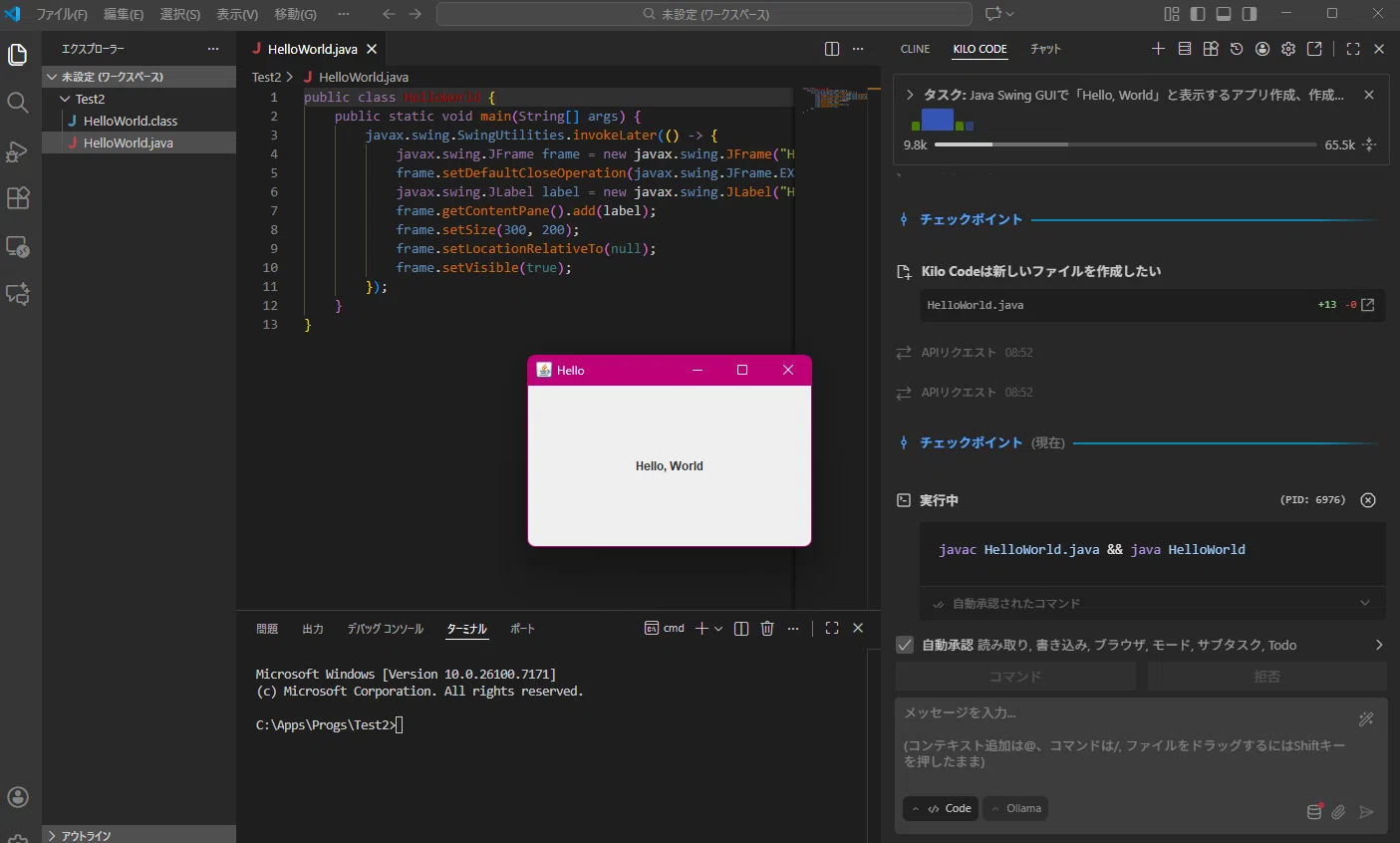Pop Kilo Code out into editor
1400x843 pixels.
click(1314, 49)
